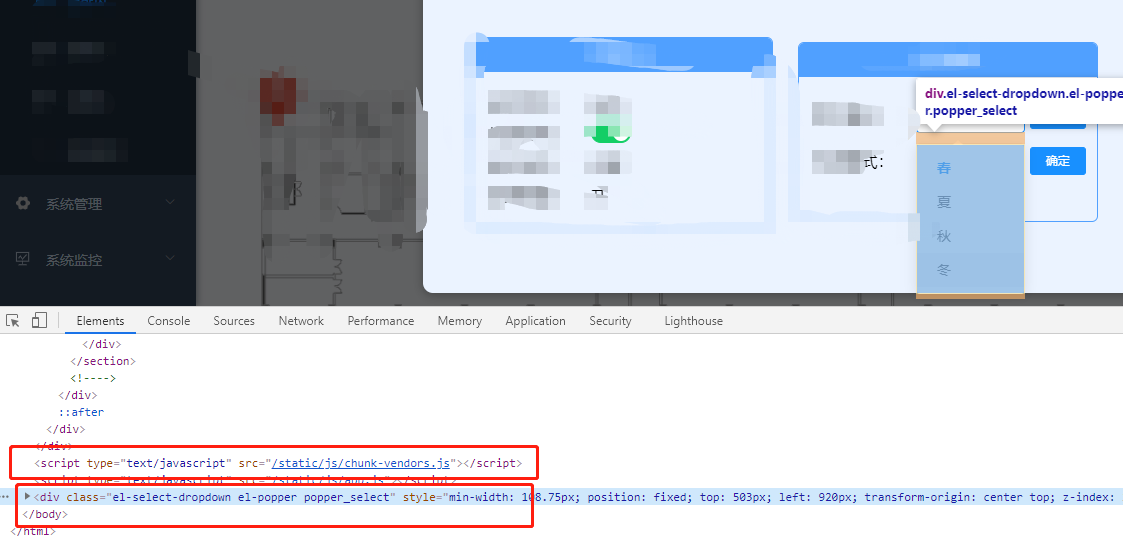Select the ::after pseudo-element row
The width and height of the screenshot is (1123, 541).
(82, 412)
